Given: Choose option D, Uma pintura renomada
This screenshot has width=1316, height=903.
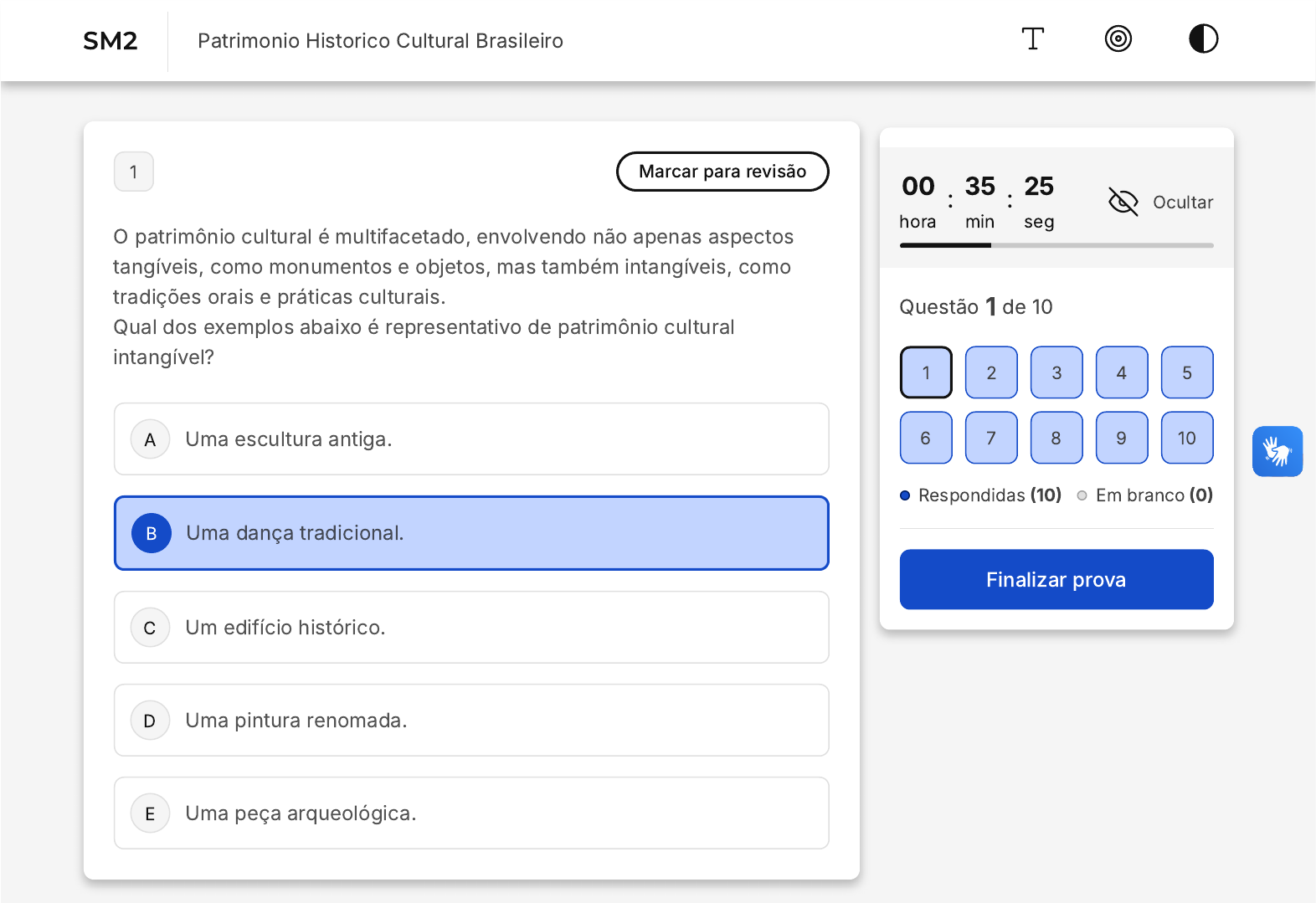Looking at the screenshot, I should pos(471,721).
